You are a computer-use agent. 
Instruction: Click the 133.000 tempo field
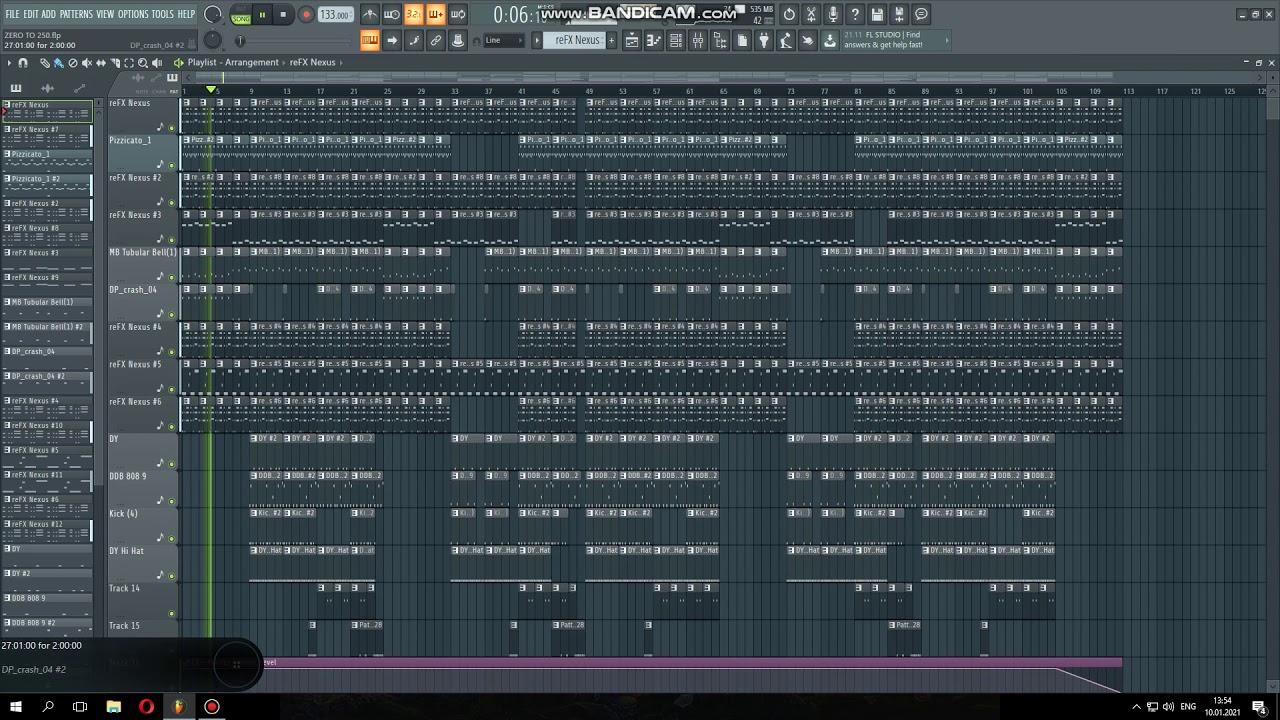click(x=336, y=15)
